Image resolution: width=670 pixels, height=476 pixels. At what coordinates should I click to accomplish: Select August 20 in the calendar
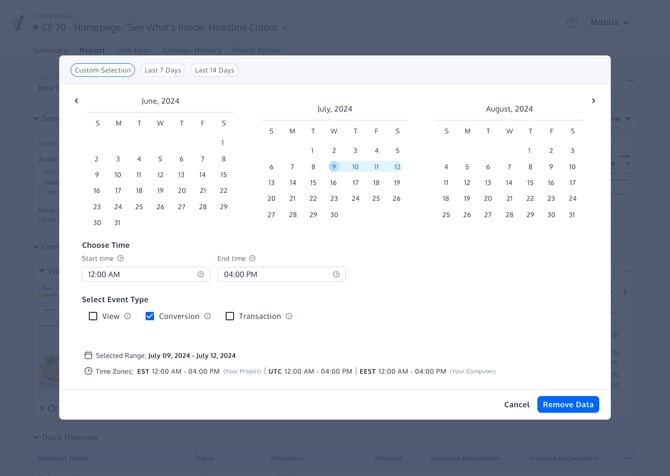[x=488, y=198]
